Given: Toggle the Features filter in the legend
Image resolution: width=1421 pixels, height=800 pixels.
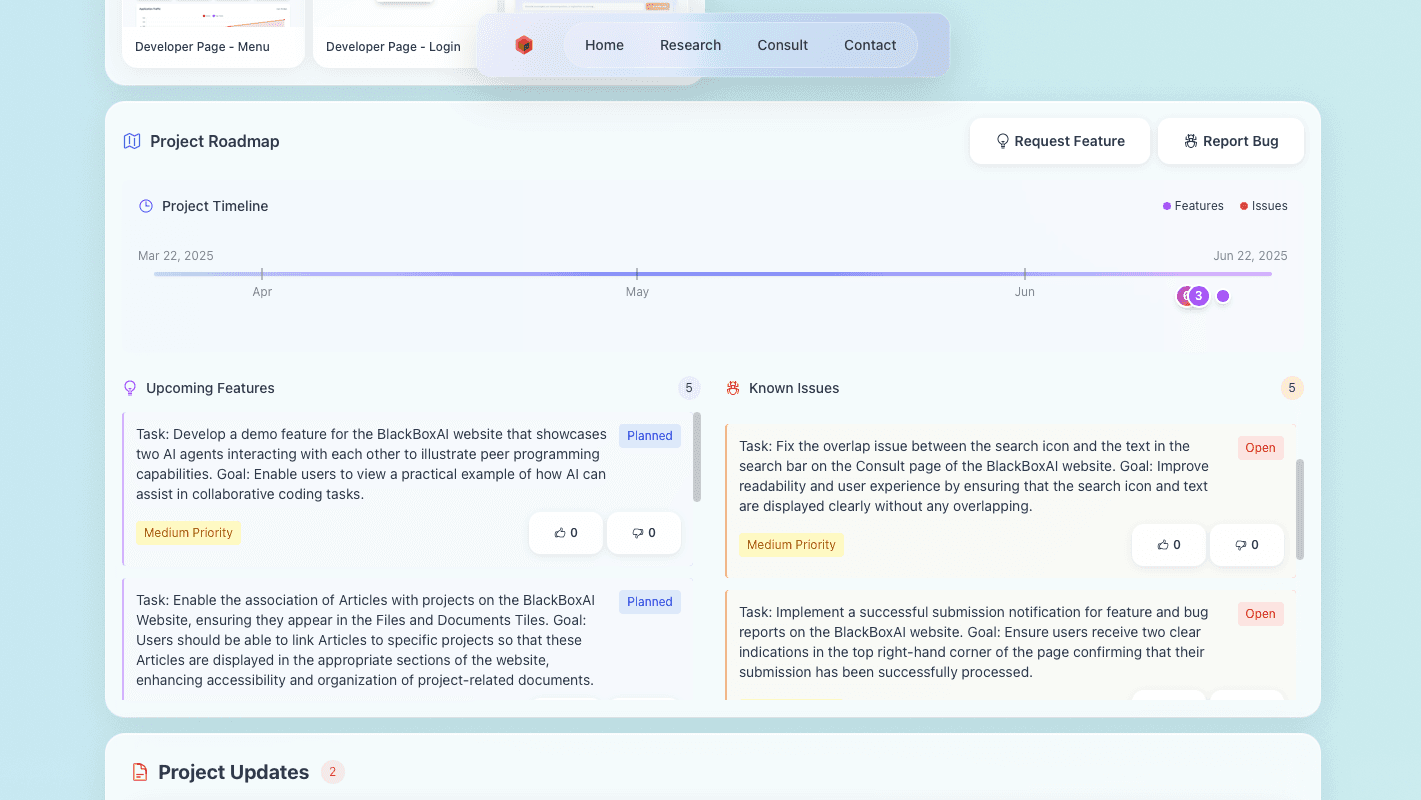Looking at the screenshot, I should [1193, 206].
